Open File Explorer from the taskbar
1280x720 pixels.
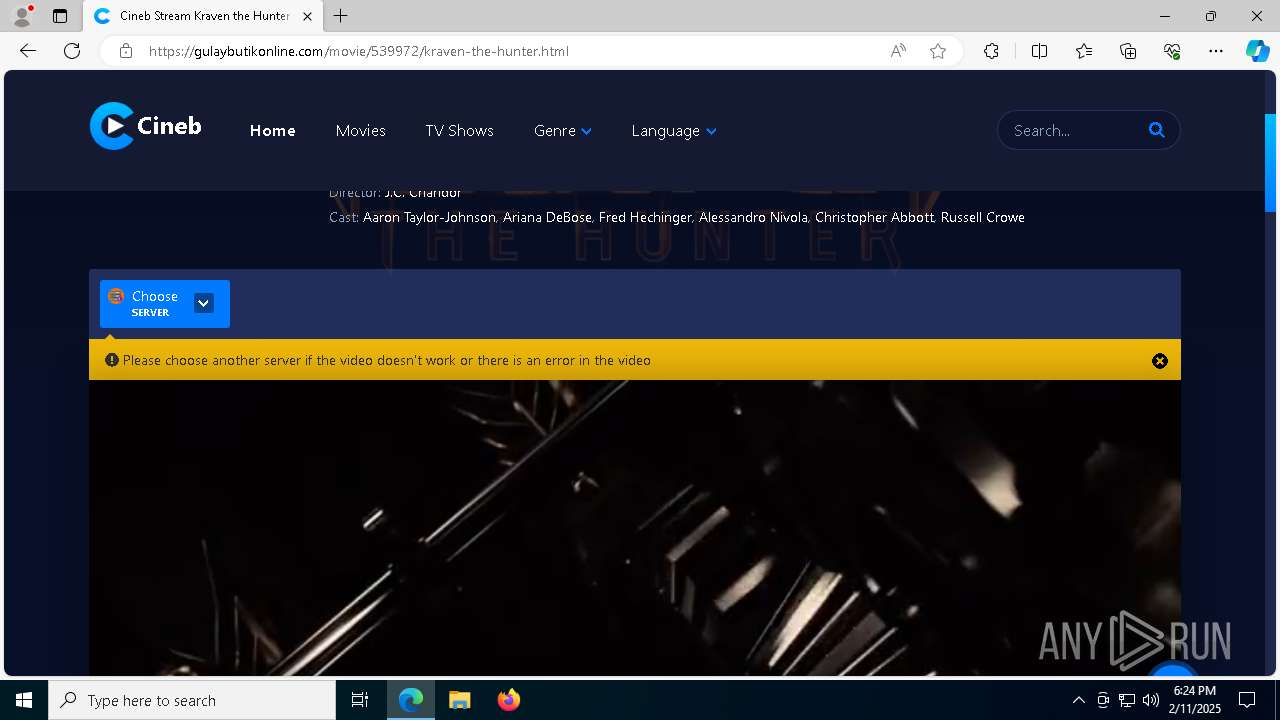click(x=459, y=700)
